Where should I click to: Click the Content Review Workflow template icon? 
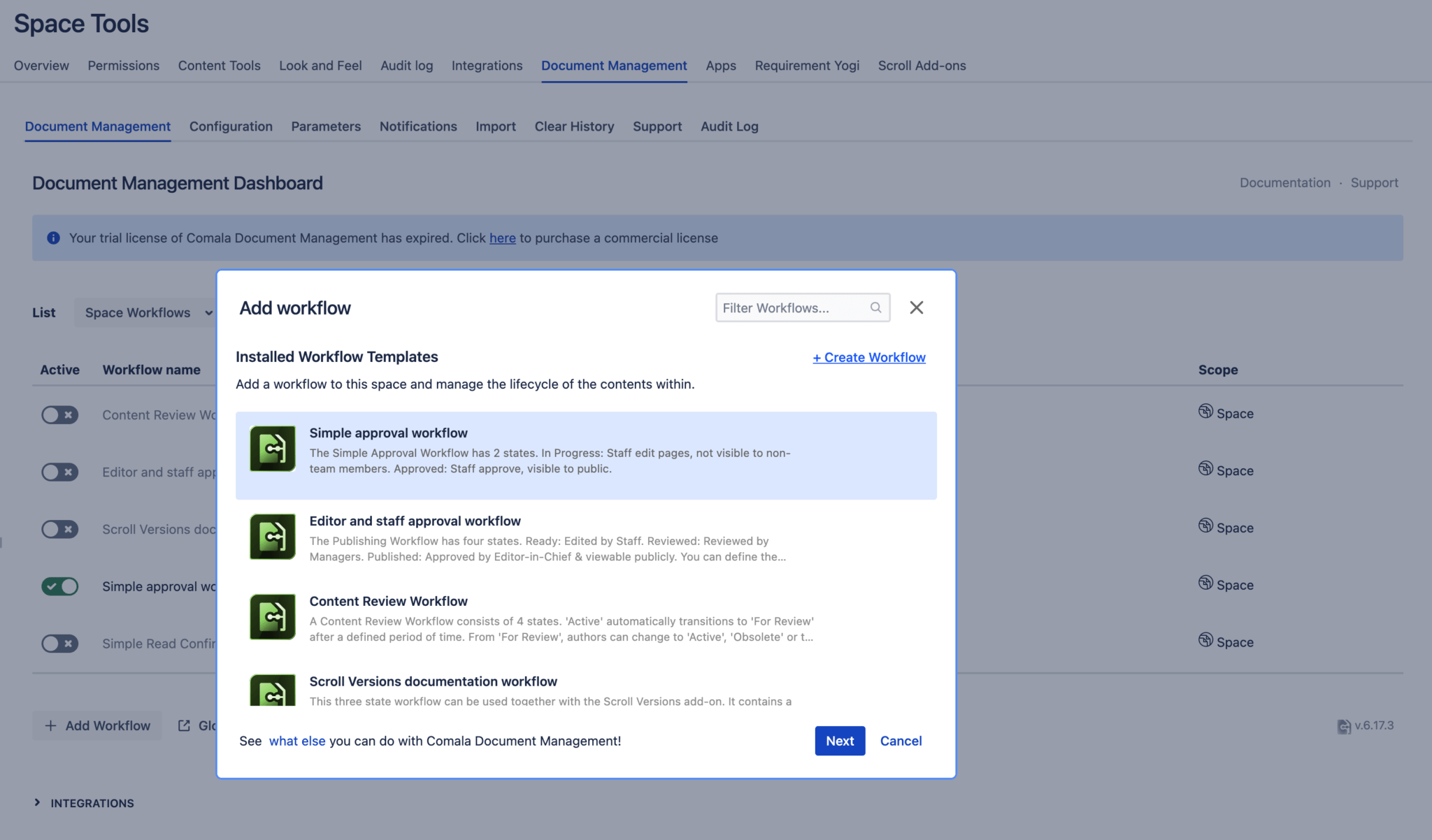(272, 617)
